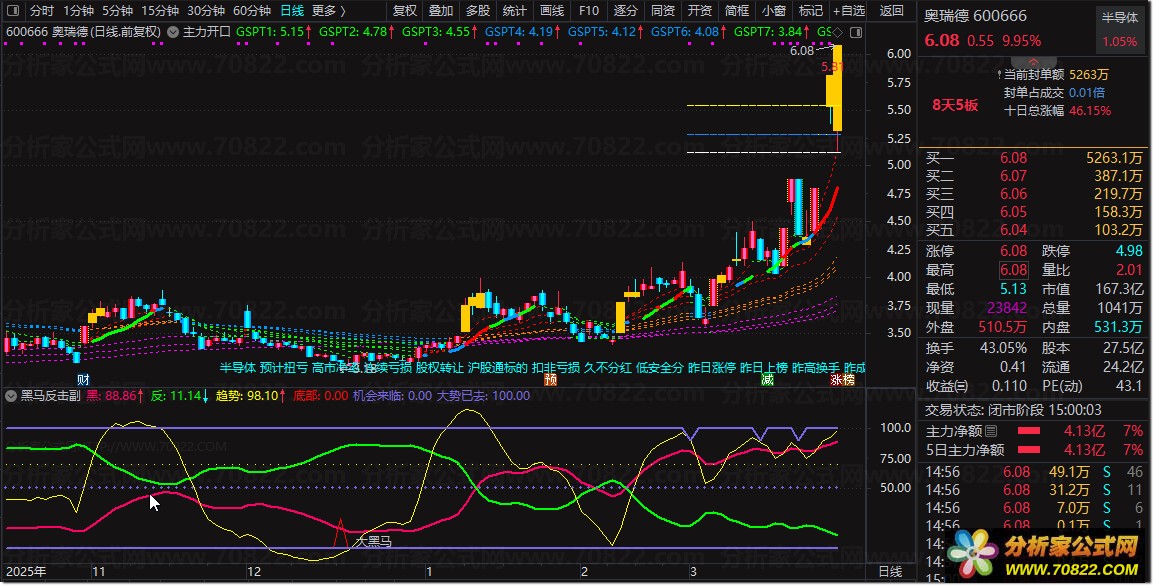Open the 小窗 small window
This screenshot has width=1155, height=586.
click(773, 11)
